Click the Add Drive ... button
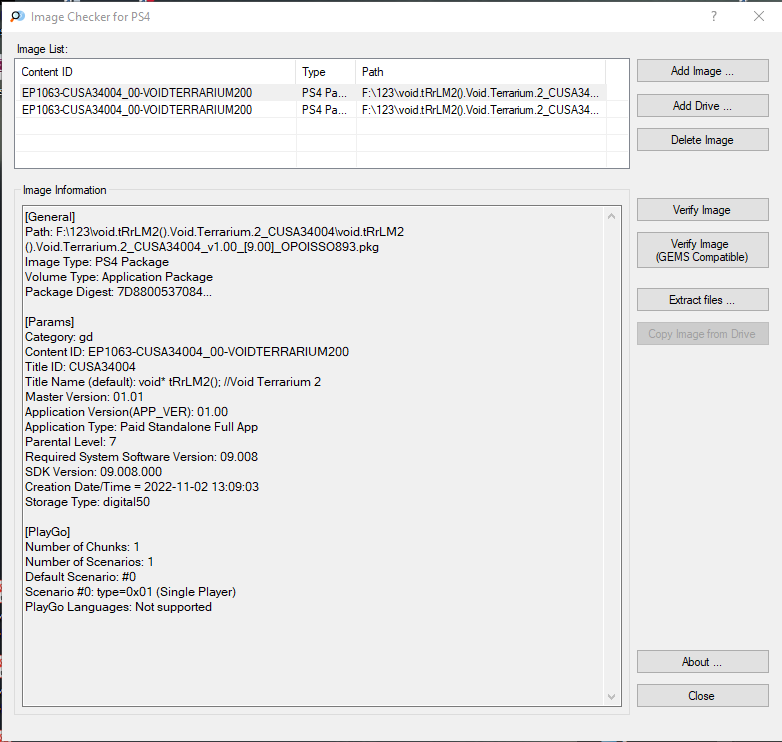Viewport: 782px width, 742px height. [x=702, y=106]
